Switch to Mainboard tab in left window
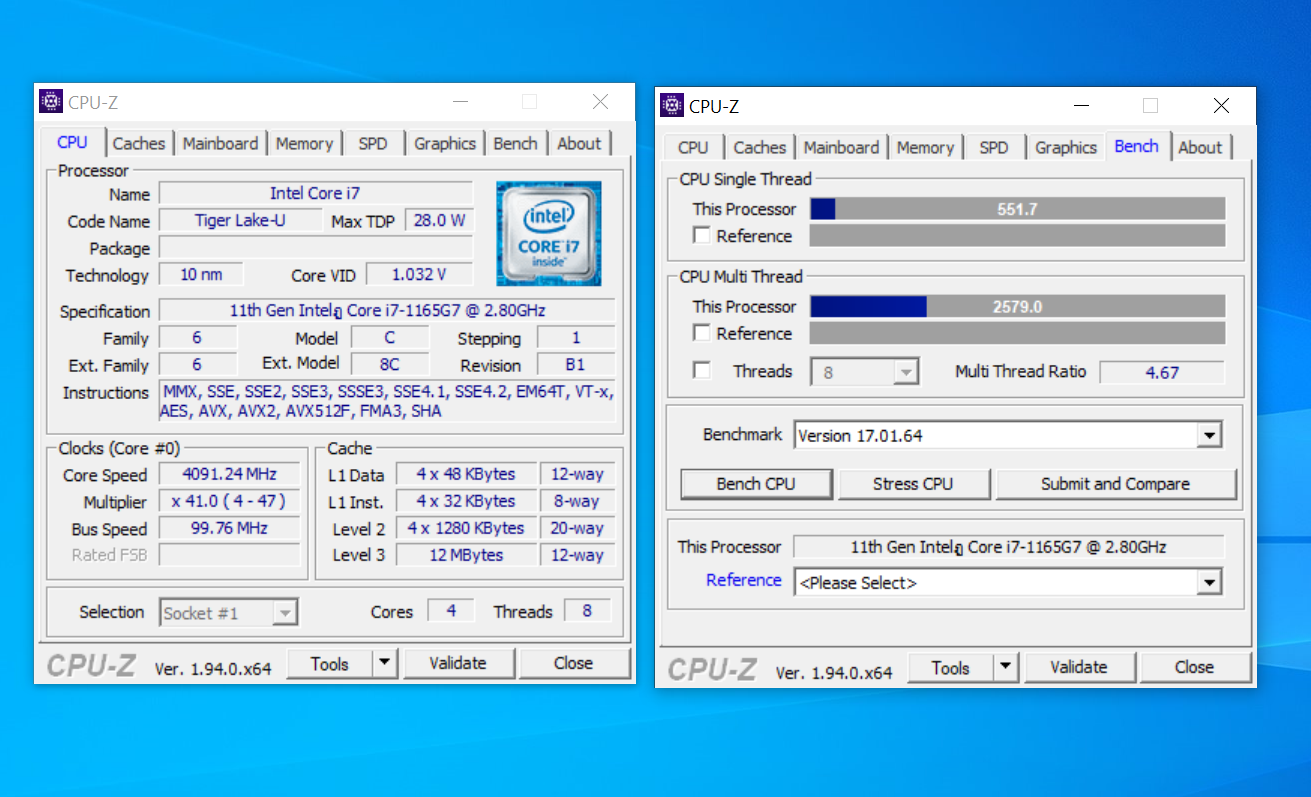 [220, 143]
